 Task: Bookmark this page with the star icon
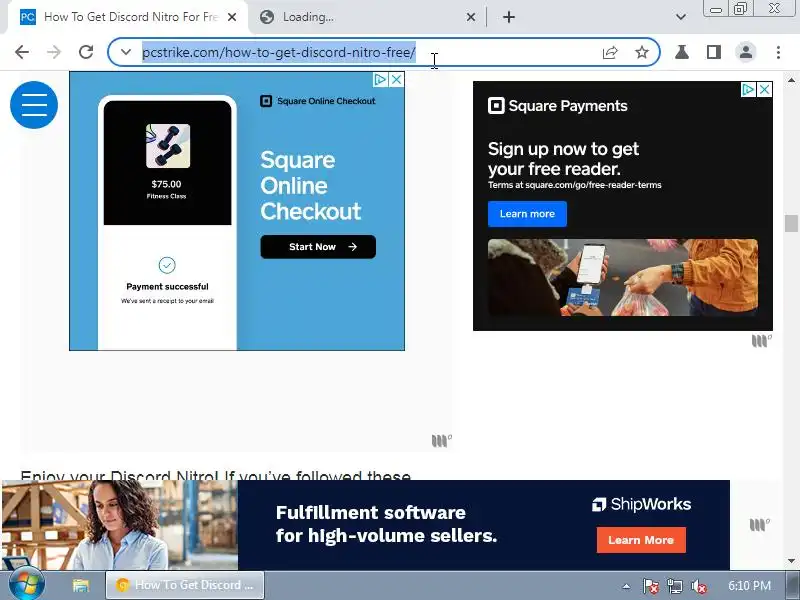(x=642, y=52)
